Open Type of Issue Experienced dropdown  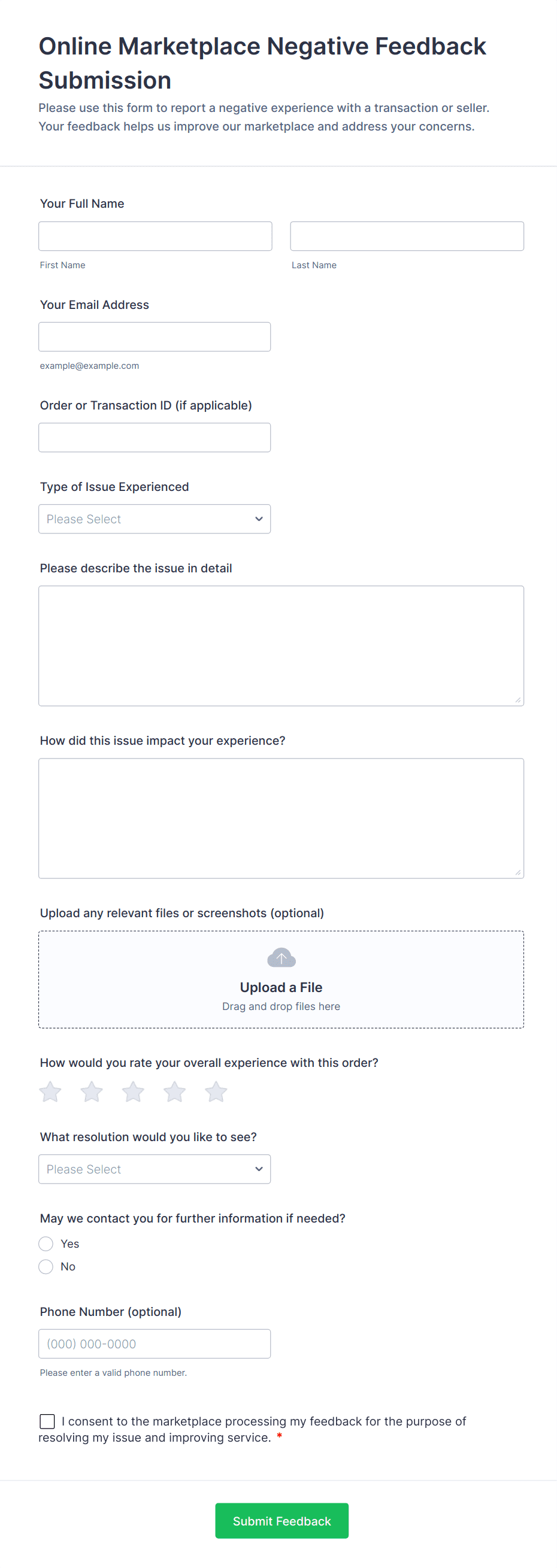(x=155, y=519)
